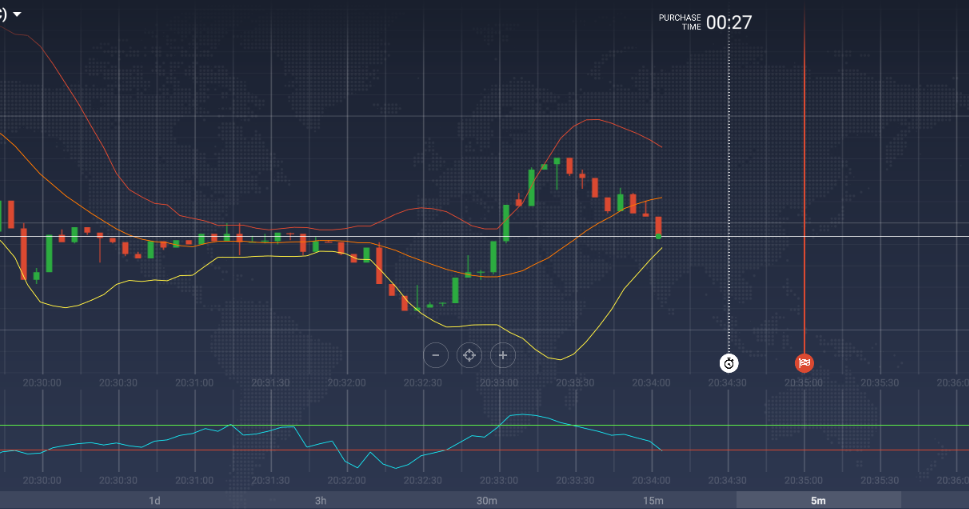969x509 pixels.
Task: Zoom in the chart with plus button
Action: (x=502, y=355)
